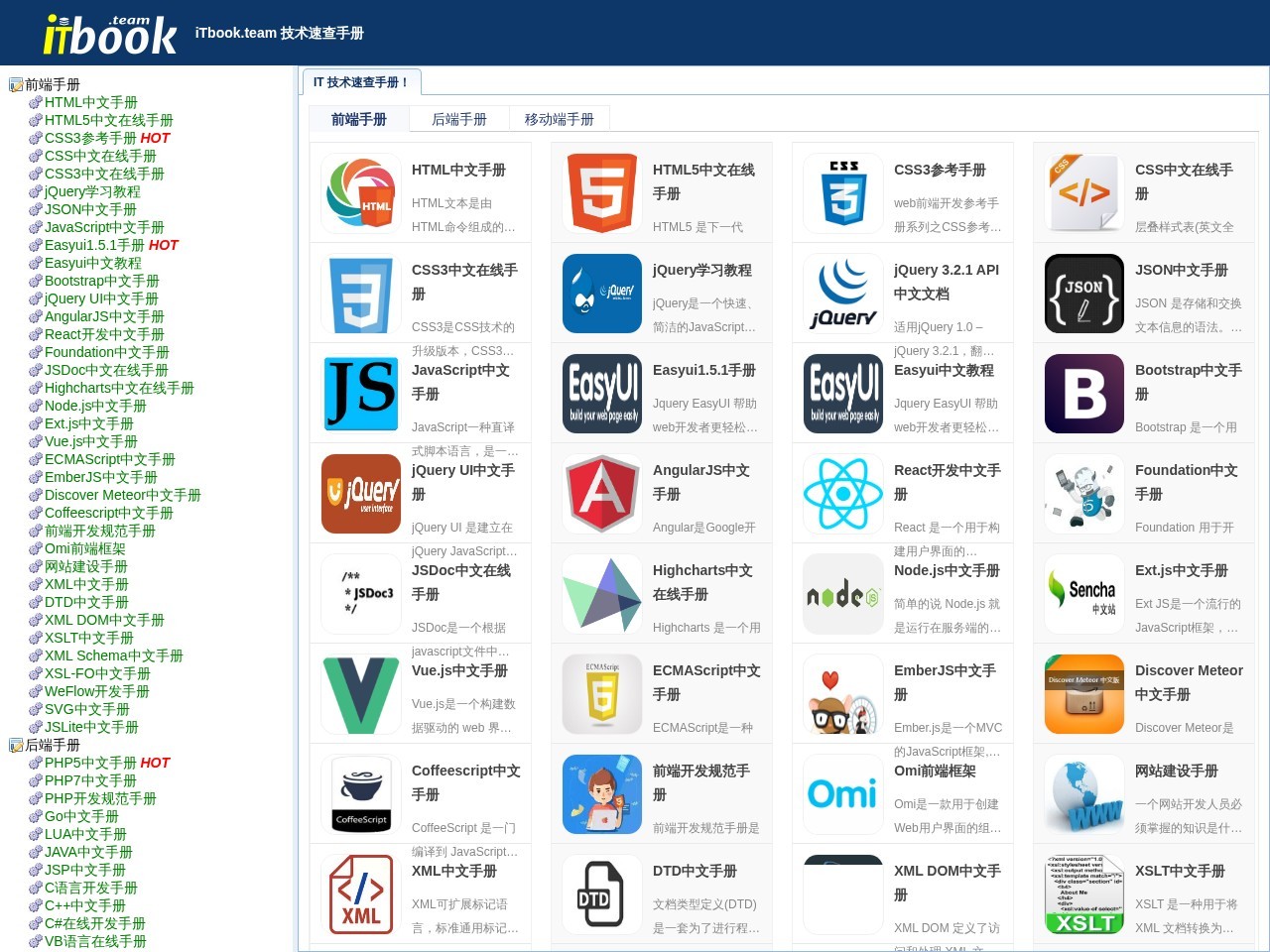Open the JSON中文手册 black icon

(x=1084, y=294)
